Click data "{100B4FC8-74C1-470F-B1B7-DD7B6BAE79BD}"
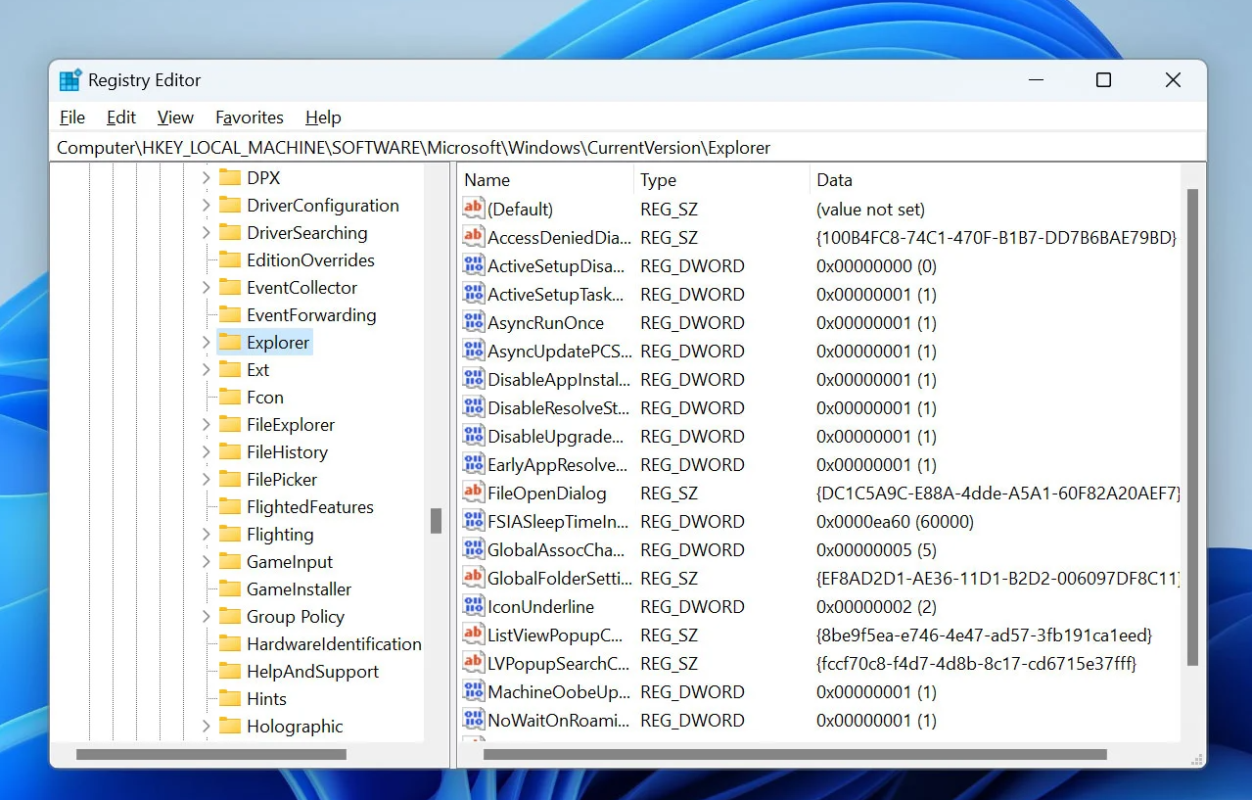 997,237
